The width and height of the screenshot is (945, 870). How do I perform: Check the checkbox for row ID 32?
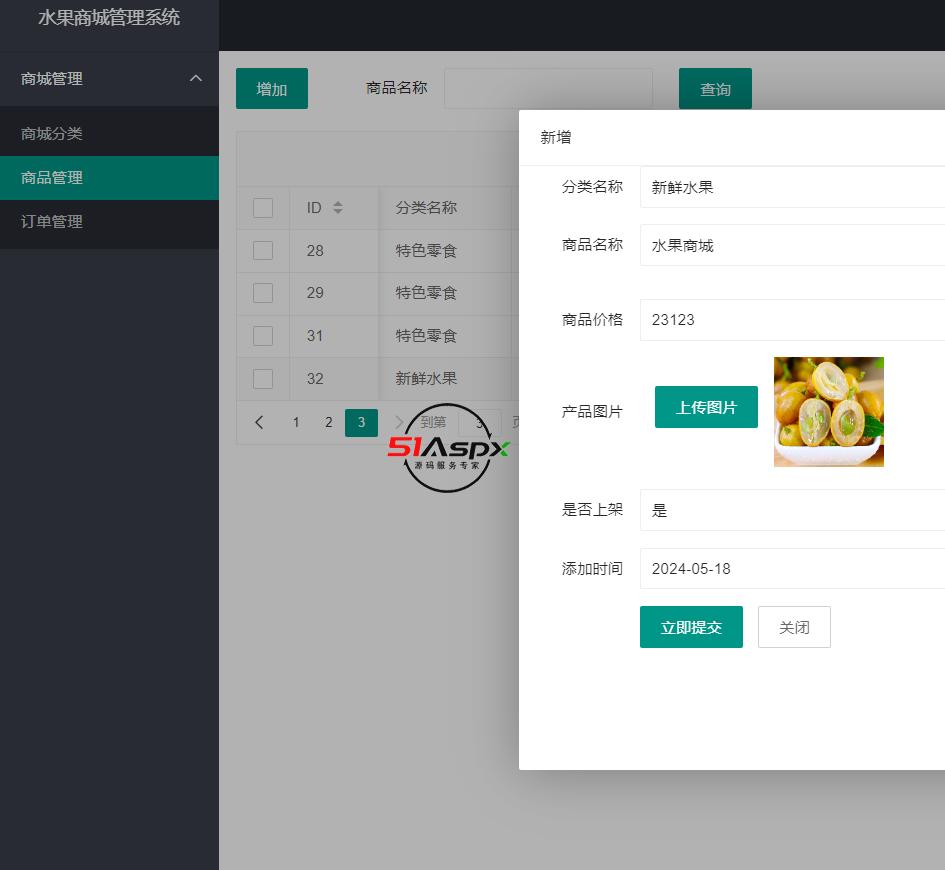tap(263, 379)
